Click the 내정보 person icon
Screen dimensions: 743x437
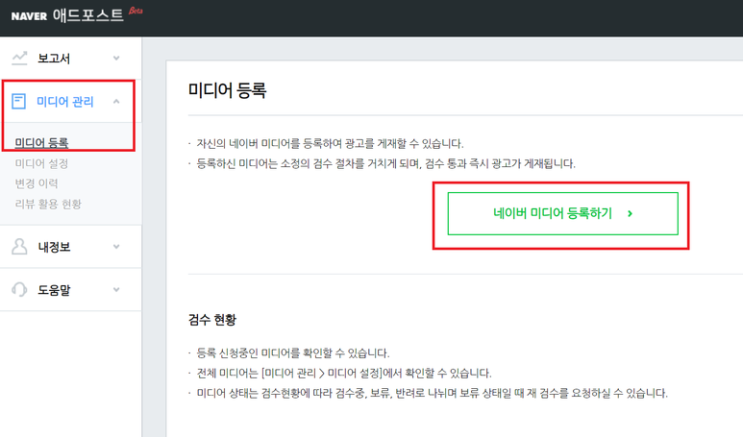click(19, 246)
